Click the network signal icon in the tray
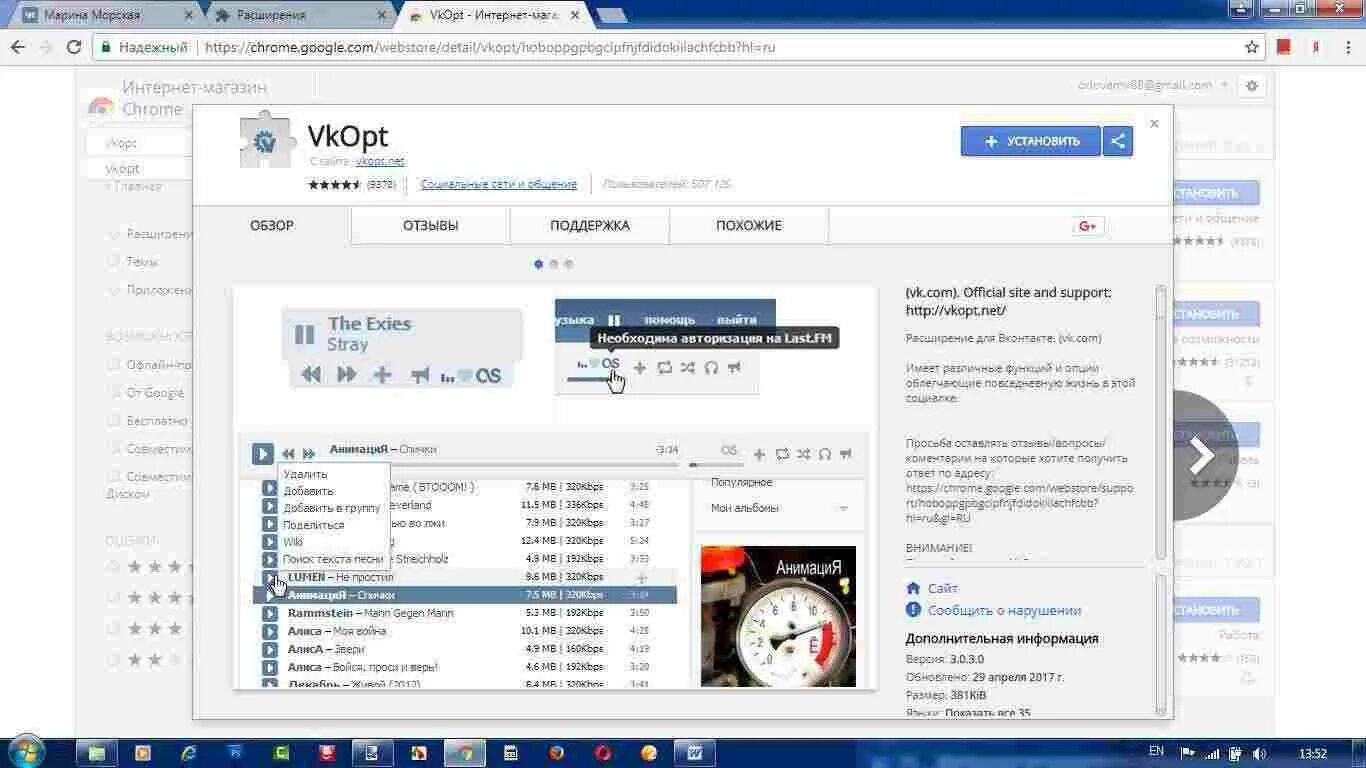Image resolution: width=1366 pixels, height=768 pixels. coord(1212,752)
